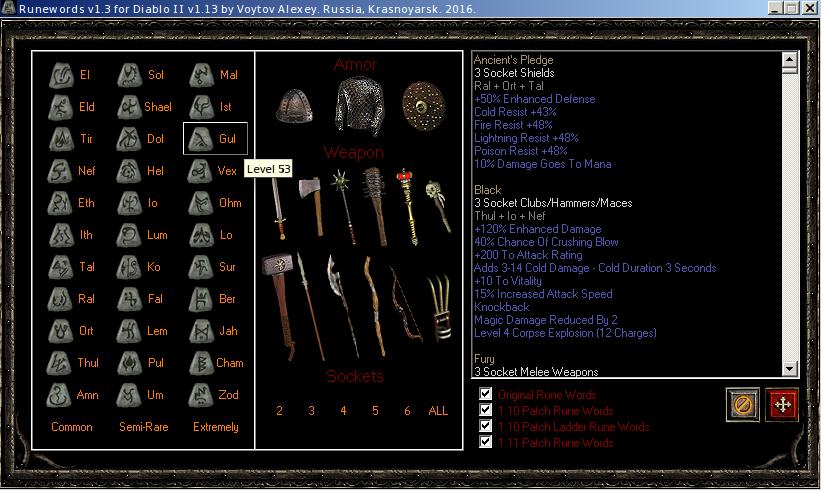Click the Vex rune stone

click(x=199, y=171)
